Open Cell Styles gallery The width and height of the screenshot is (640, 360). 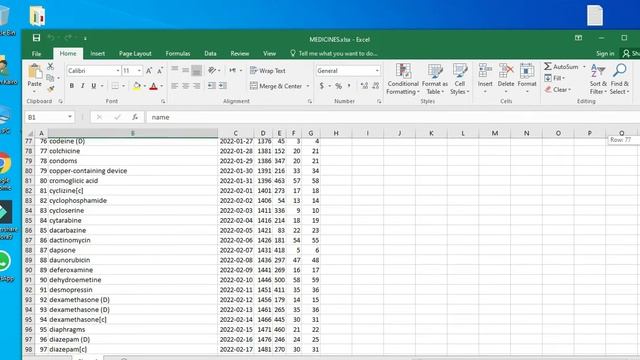[x=460, y=80]
